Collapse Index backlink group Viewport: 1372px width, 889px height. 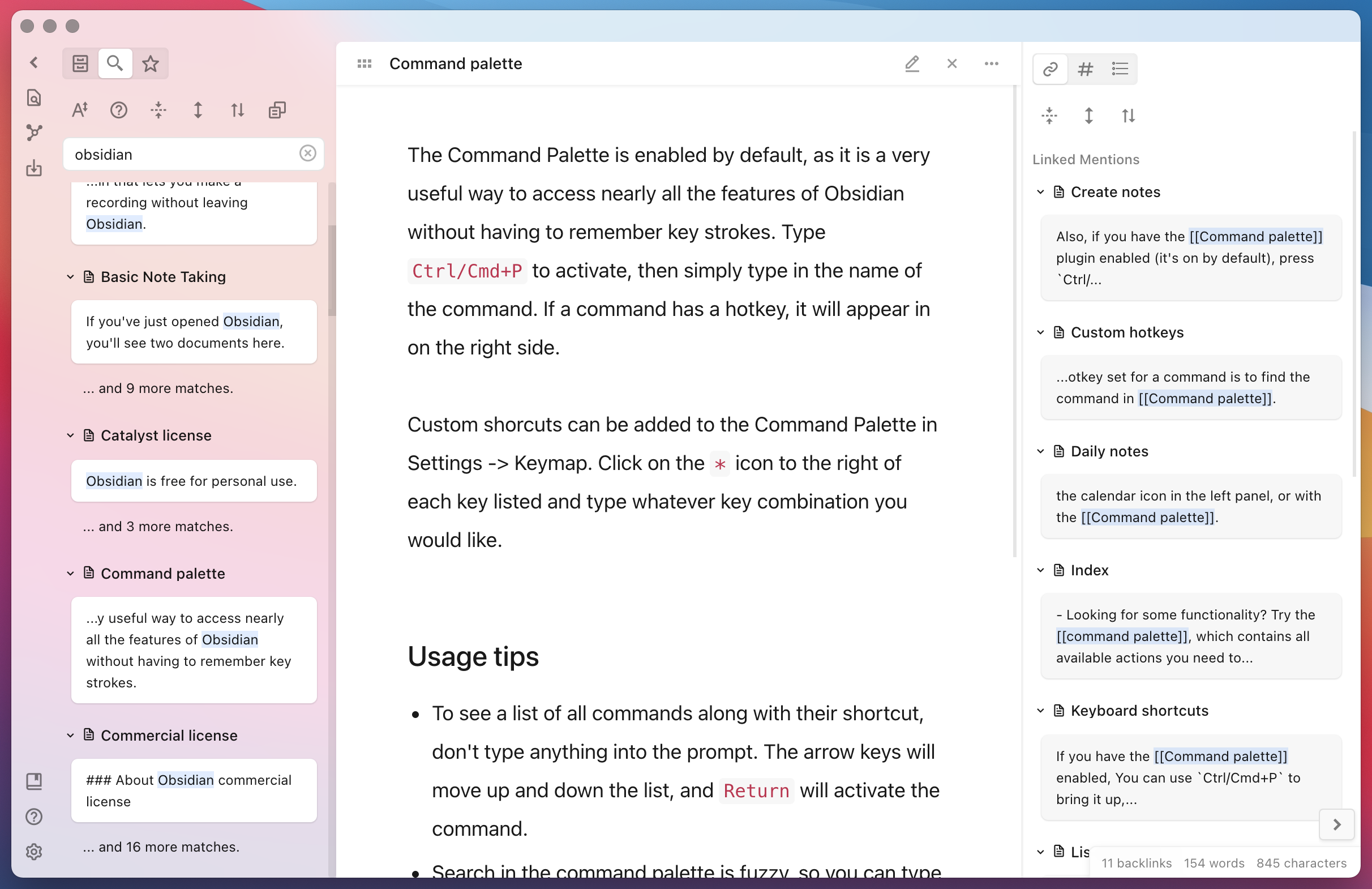pos(1040,570)
